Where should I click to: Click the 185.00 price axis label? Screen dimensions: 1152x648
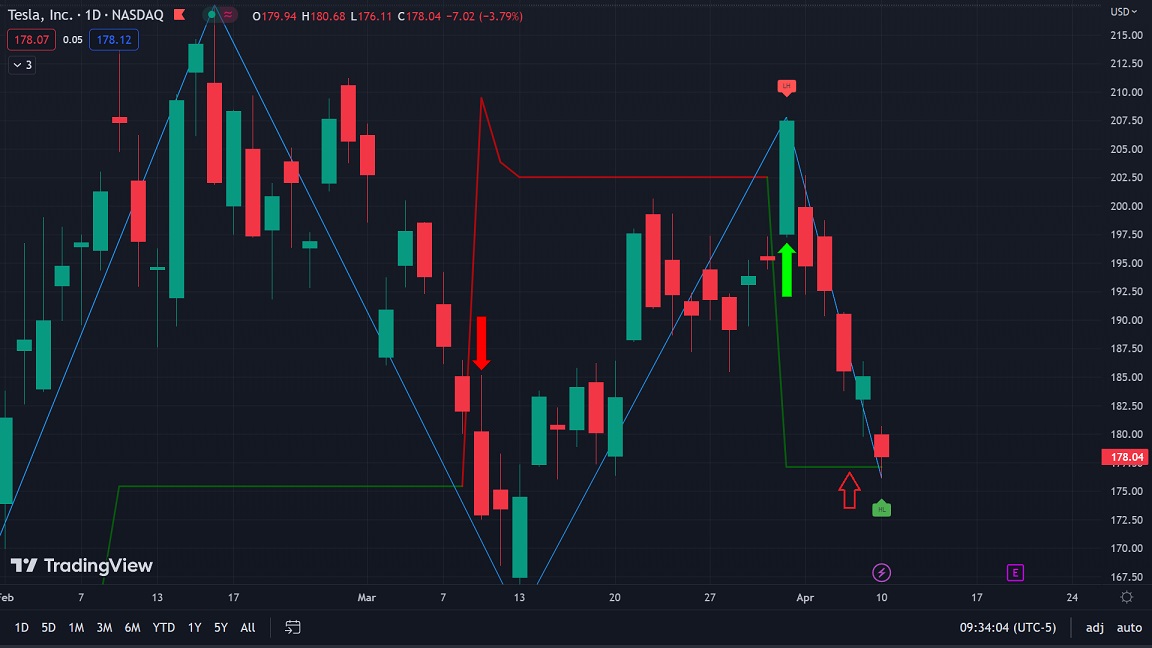1126,378
